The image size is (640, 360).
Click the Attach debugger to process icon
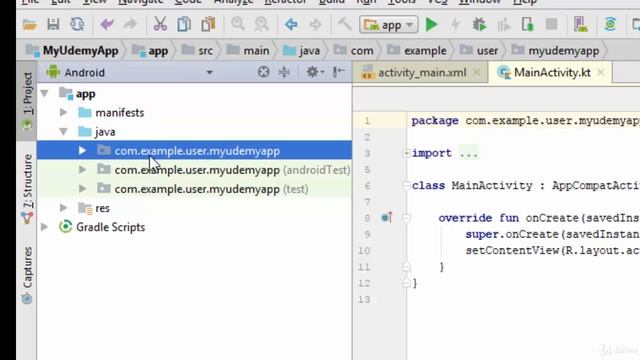(527, 24)
